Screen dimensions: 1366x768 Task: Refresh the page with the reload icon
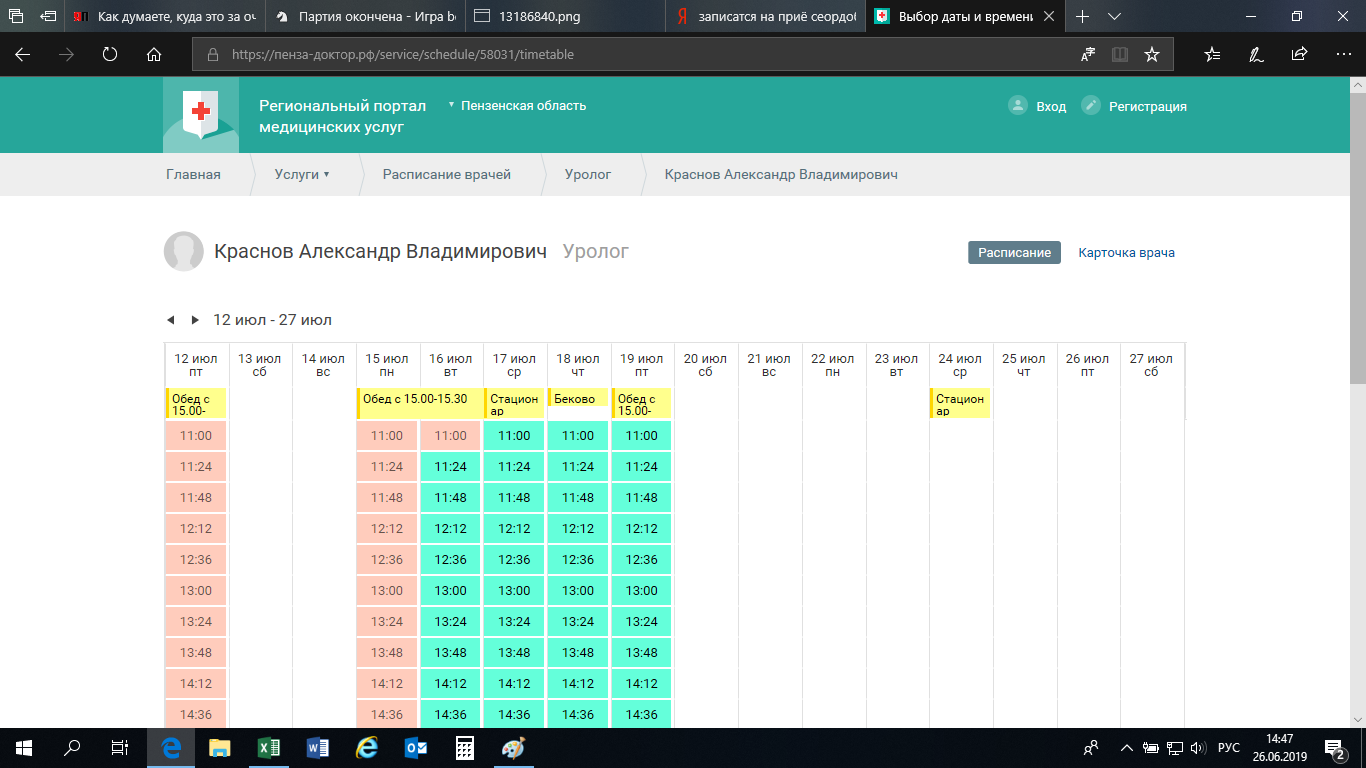[110, 55]
